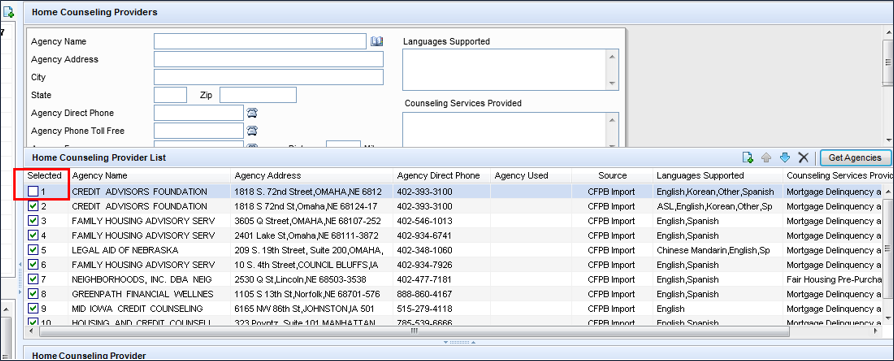Click into the Languages Supported text area
Viewport: 894px width, 361px height.
coord(505,70)
